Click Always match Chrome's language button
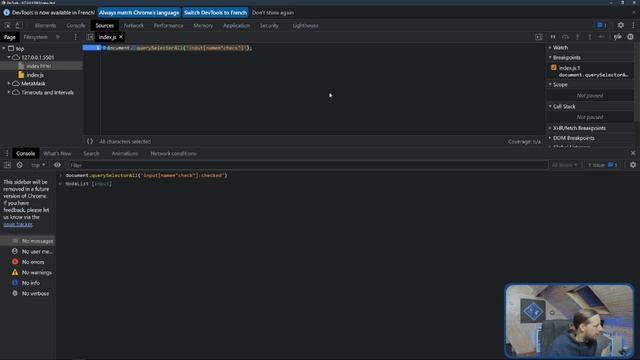 pos(139,13)
